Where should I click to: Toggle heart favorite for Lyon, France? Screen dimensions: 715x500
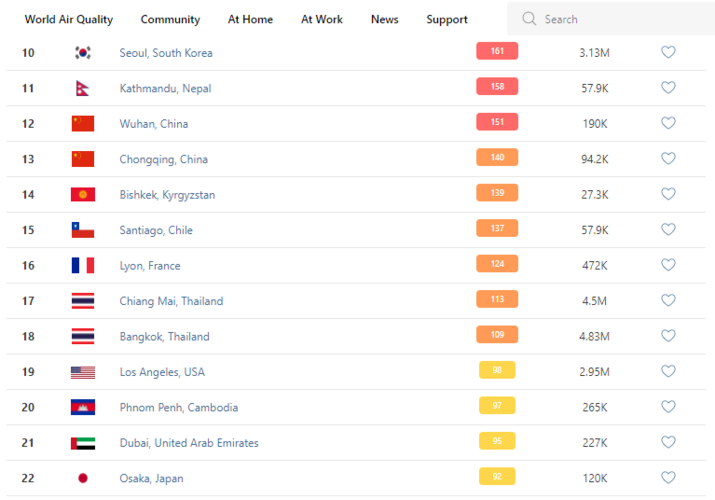[x=668, y=265]
